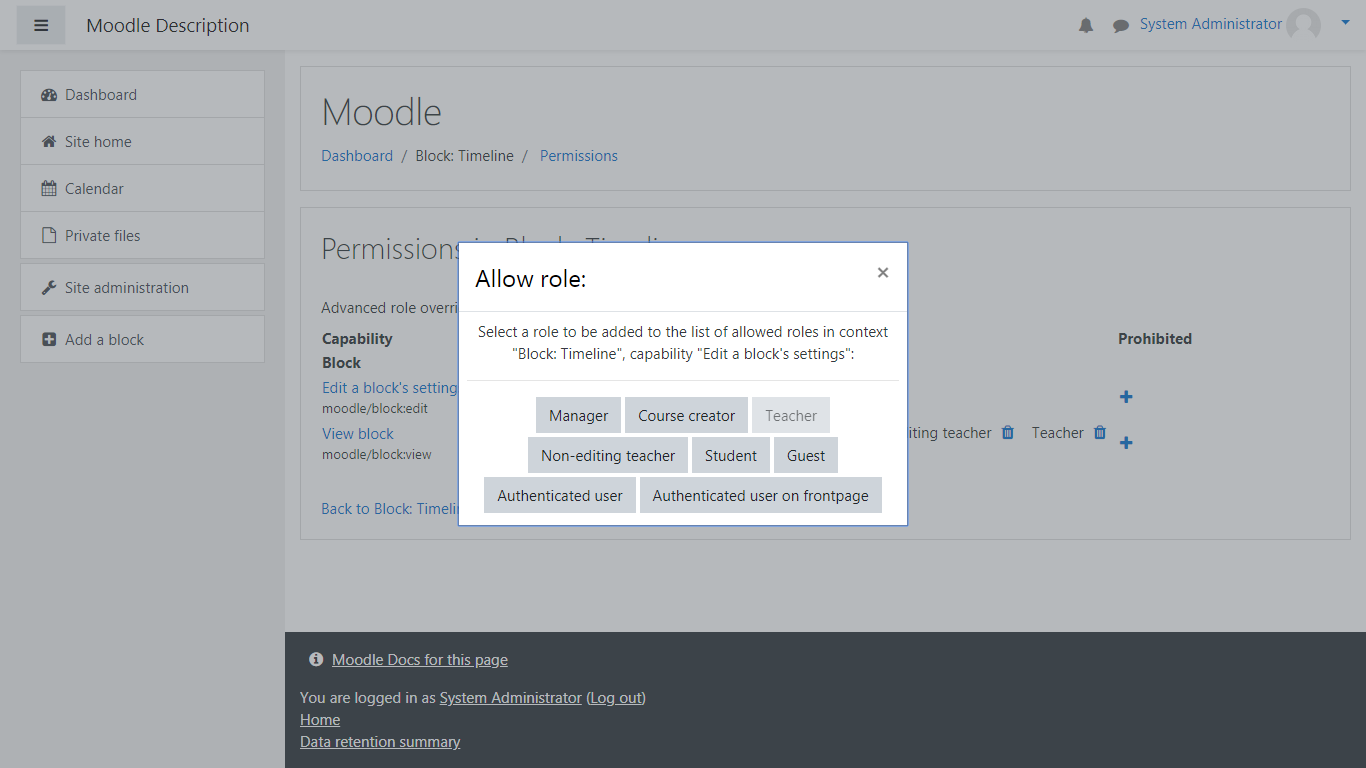Open the messages speech bubble icon

point(1120,25)
